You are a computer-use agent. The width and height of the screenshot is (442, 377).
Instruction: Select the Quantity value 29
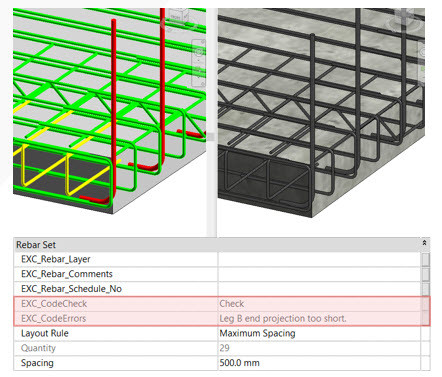[x=224, y=348]
